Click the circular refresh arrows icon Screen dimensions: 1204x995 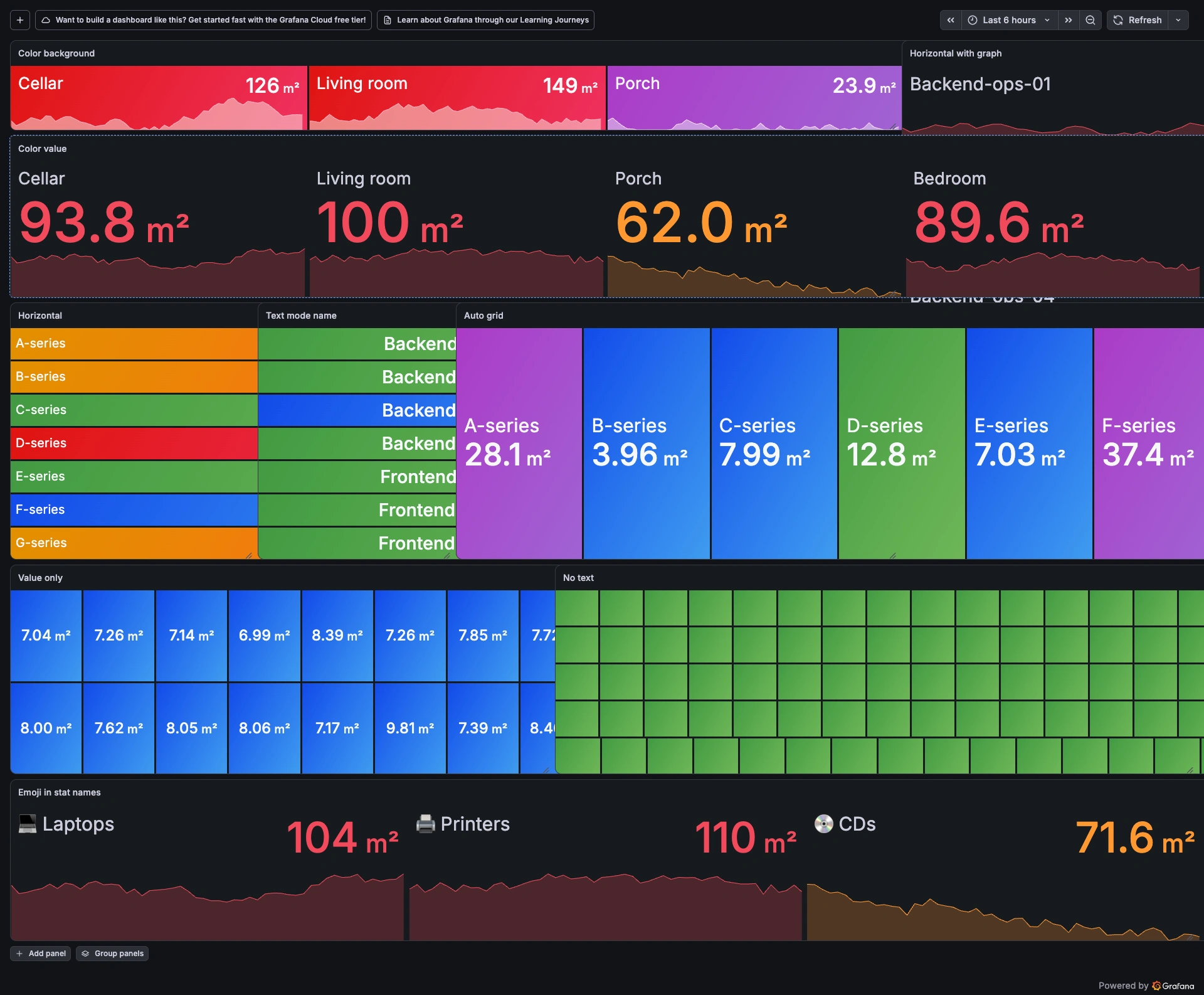tap(1118, 20)
